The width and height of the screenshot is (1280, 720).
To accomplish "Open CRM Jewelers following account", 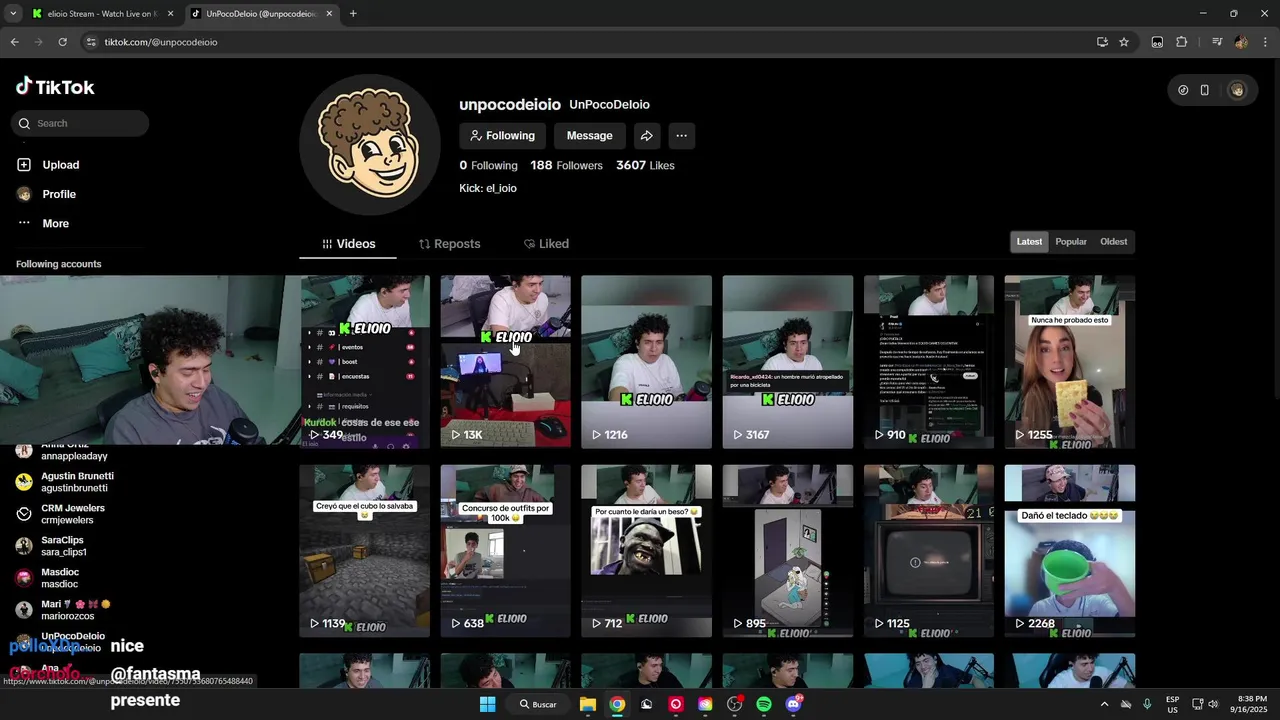I will (62, 514).
